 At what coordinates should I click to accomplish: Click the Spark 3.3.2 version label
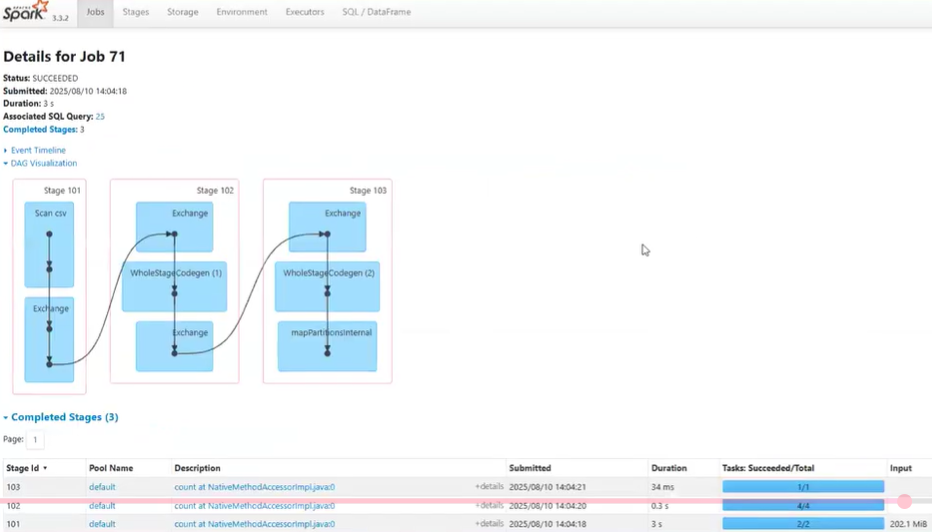tap(60, 18)
